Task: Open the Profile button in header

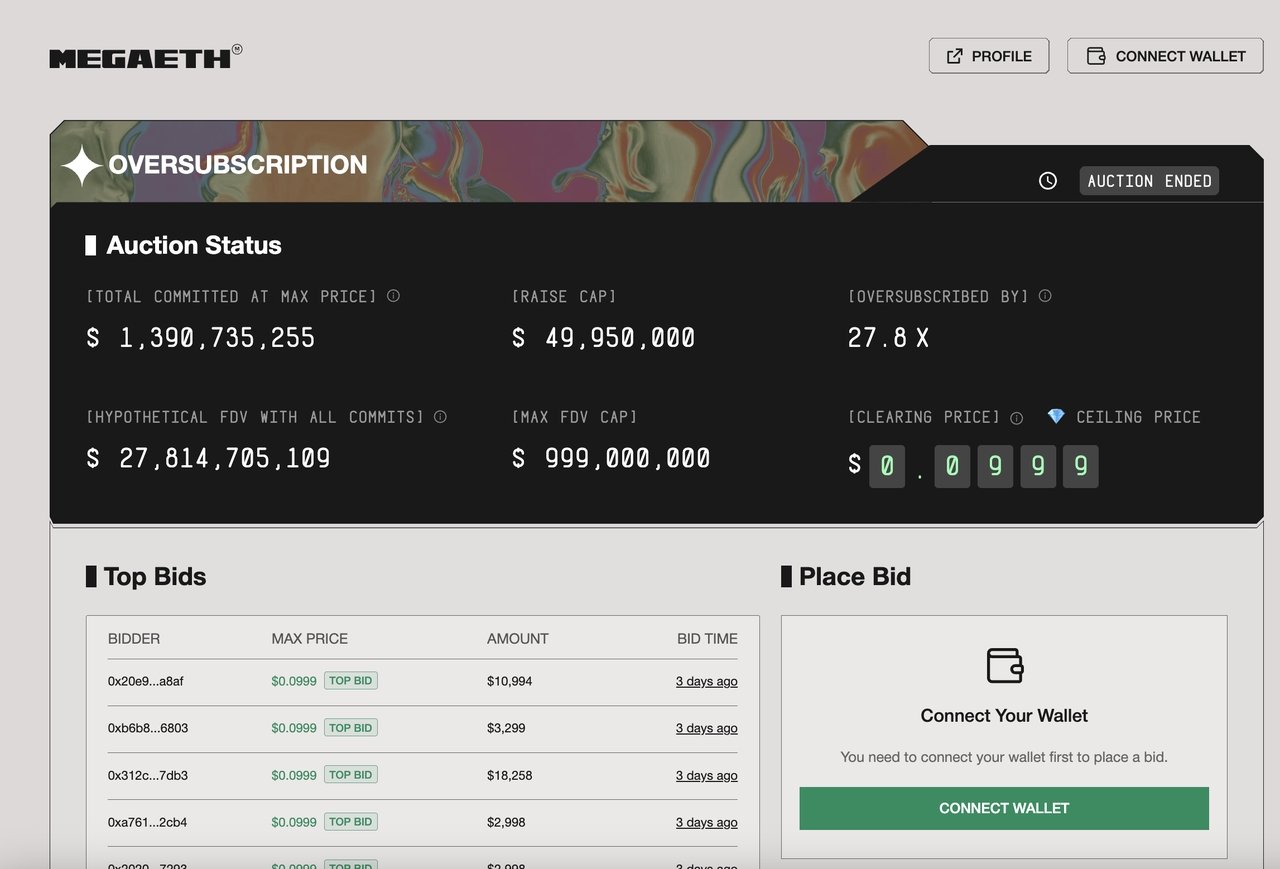Action: tap(988, 56)
